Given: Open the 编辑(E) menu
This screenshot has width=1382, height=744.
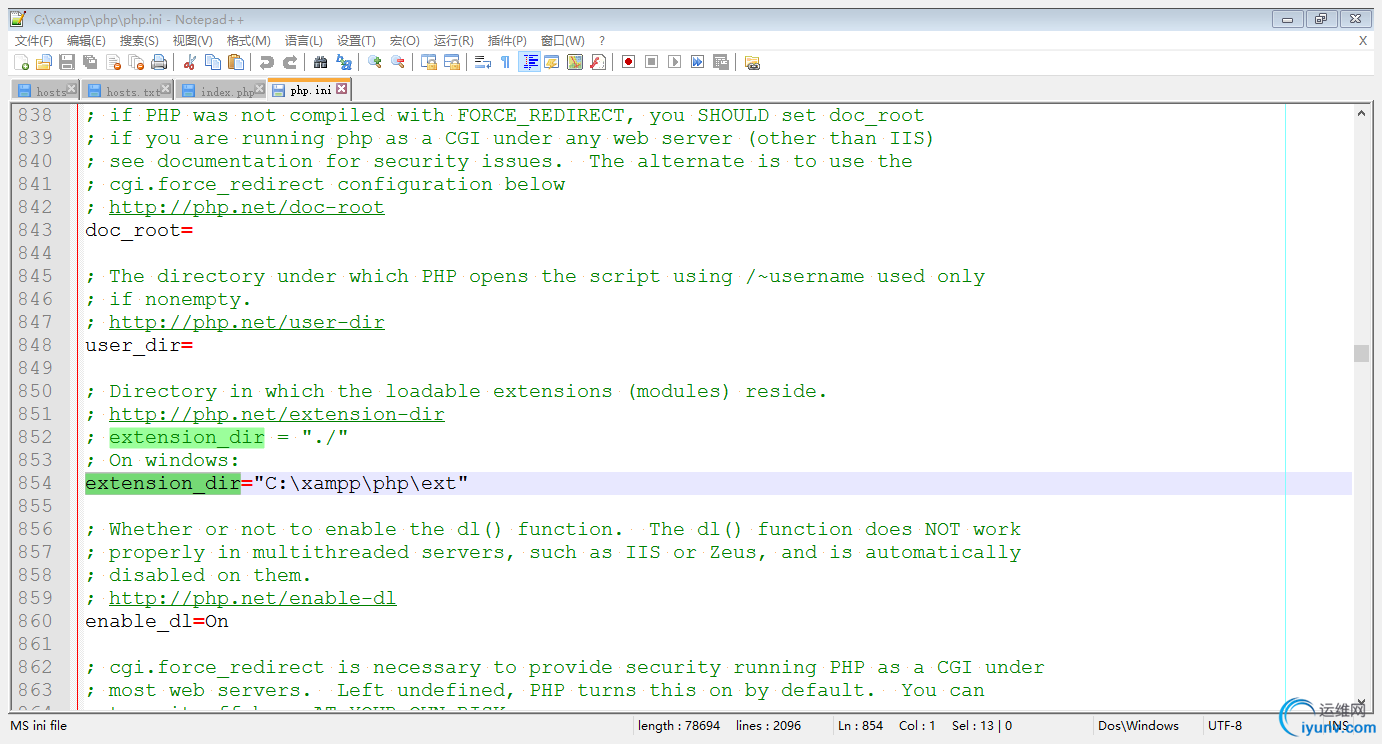Looking at the screenshot, I should coord(86,41).
